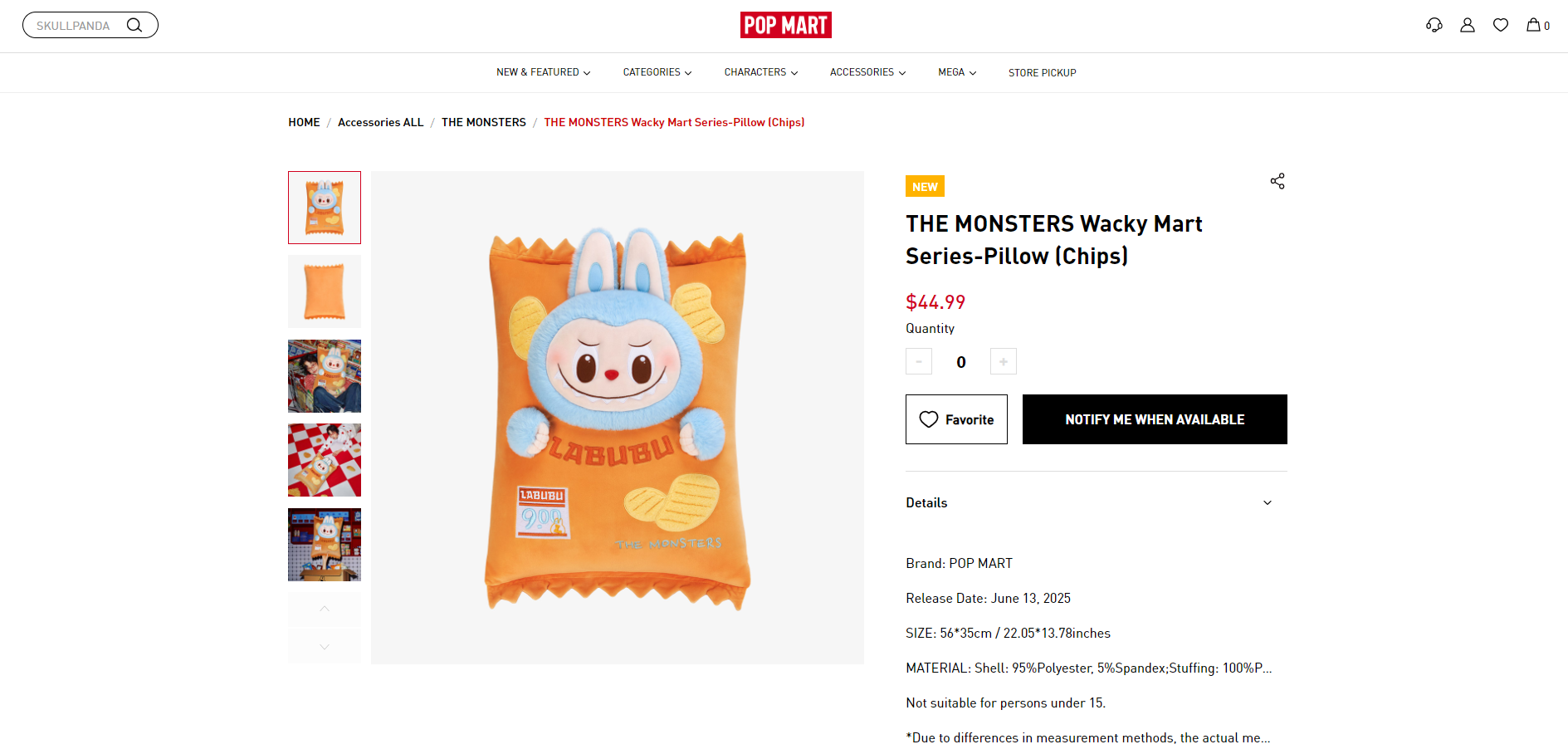The image size is (1568, 749).
Task: Expand the CHARACTERS dropdown menu
Action: coord(761,72)
